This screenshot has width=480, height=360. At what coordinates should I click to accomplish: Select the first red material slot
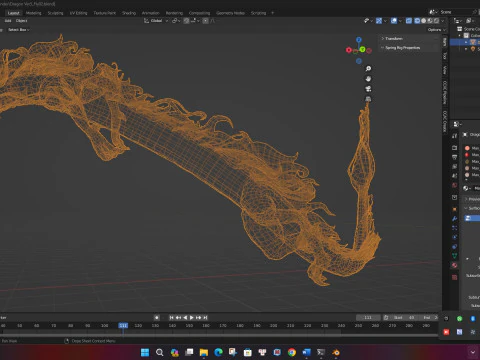click(471, 148)
